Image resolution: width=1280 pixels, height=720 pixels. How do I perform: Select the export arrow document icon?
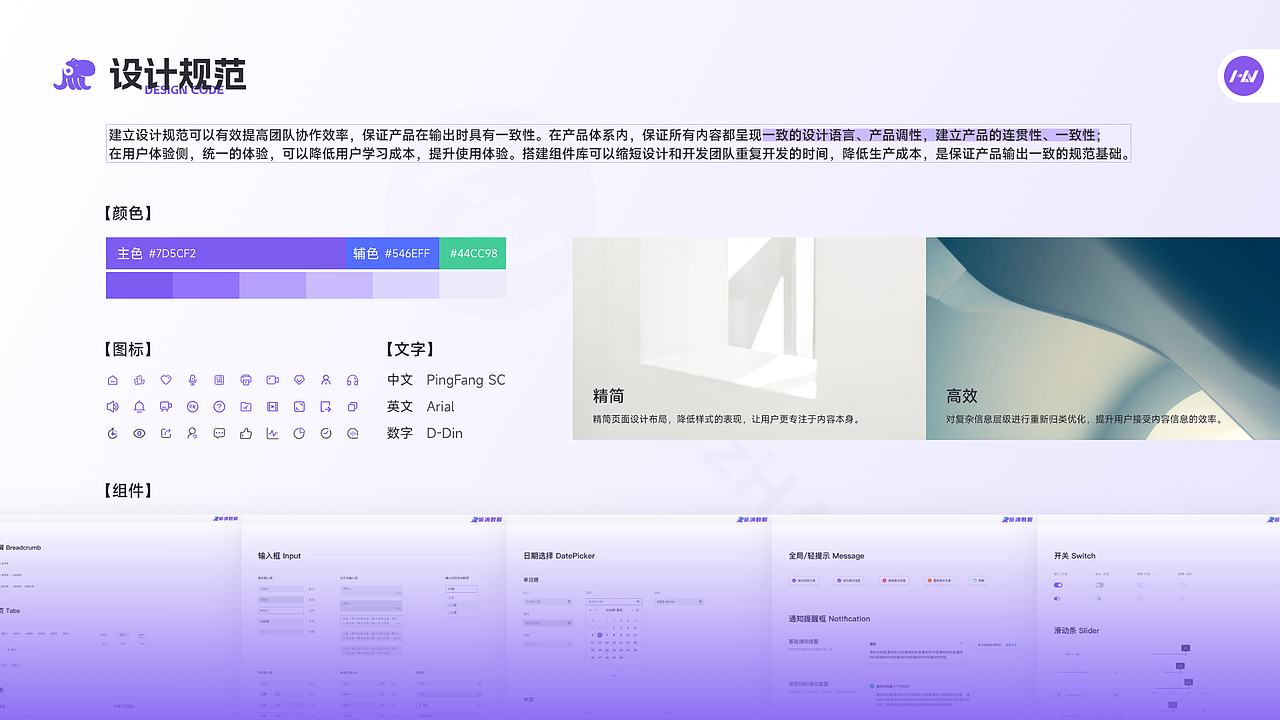pos(326,407)
